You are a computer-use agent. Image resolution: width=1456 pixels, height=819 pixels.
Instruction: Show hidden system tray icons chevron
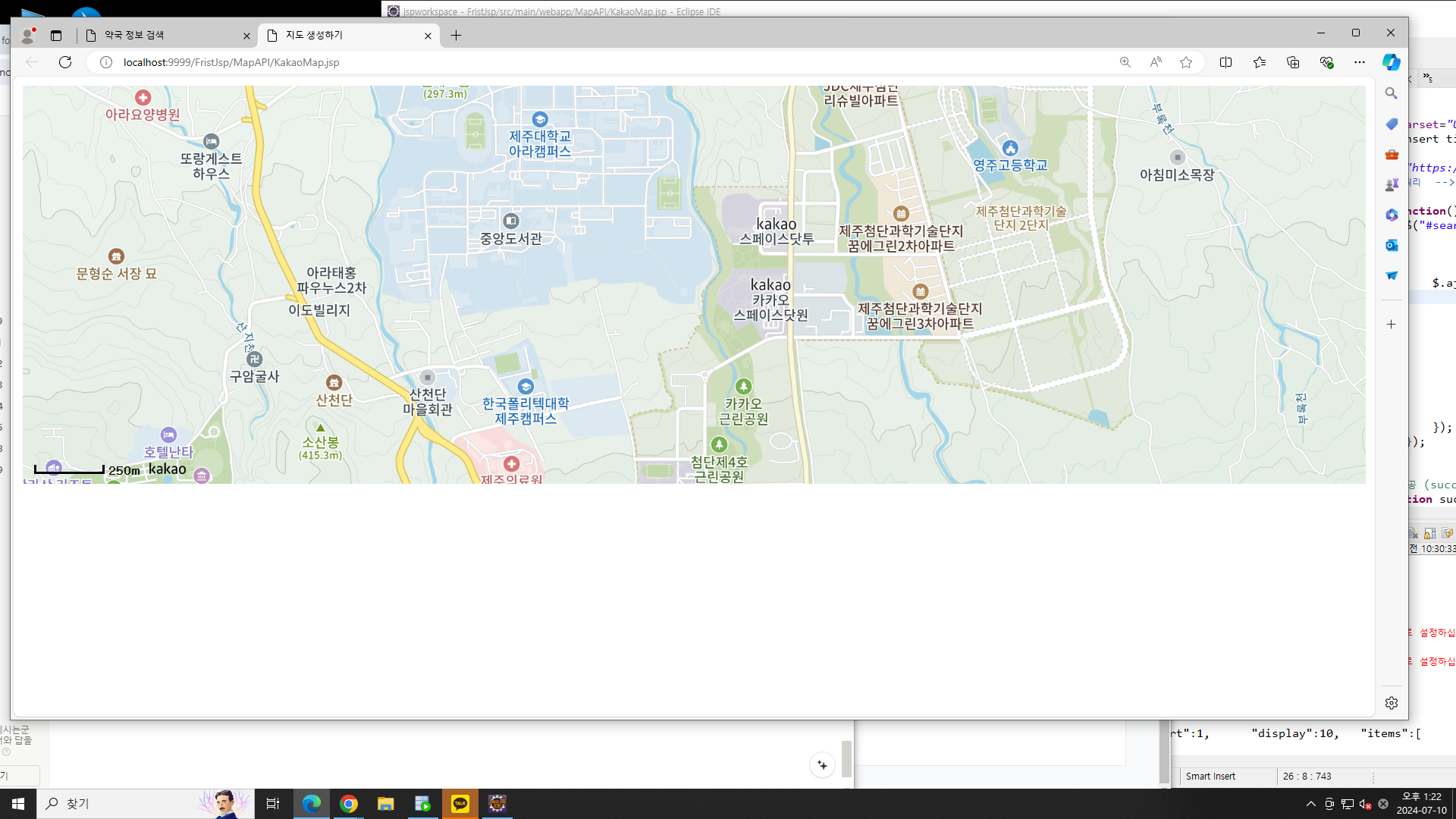(1310, 804)
